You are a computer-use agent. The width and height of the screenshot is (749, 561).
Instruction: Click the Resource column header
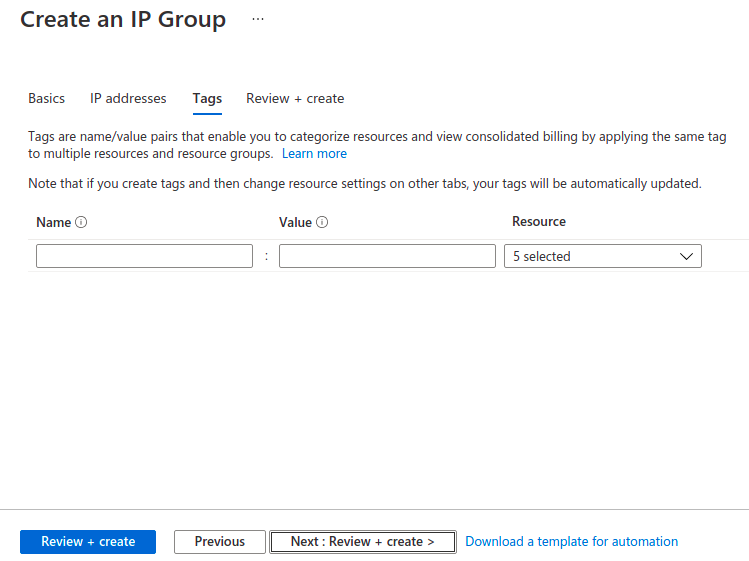538,222
